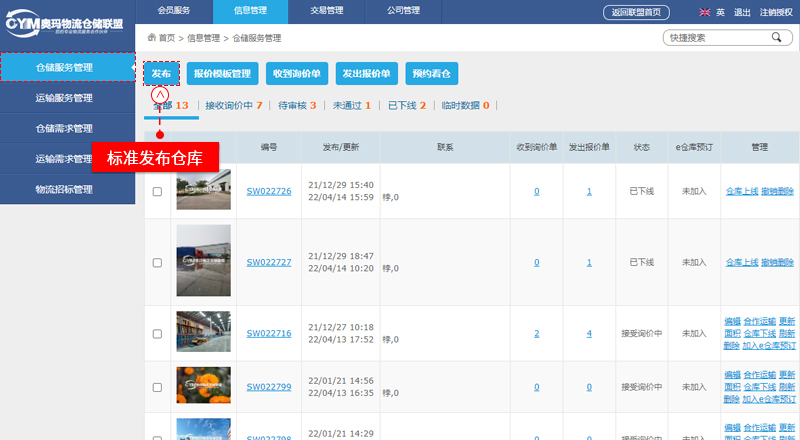Select the checkbox for row SW022727
Image resolution: width=800 pixels, height=440 pixels.
tap(157, 262)
